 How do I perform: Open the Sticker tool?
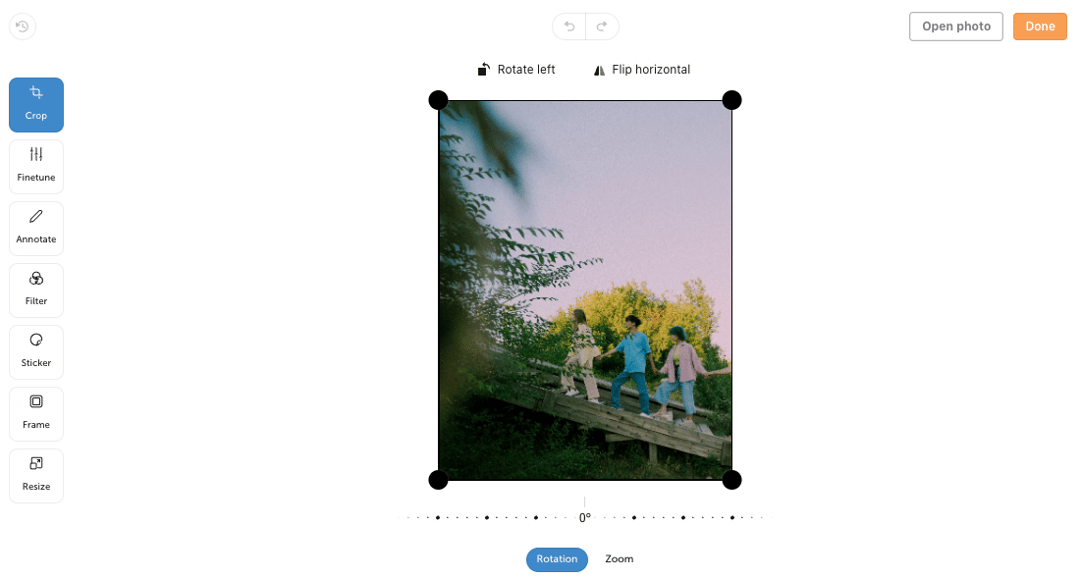tap(36, 352)
